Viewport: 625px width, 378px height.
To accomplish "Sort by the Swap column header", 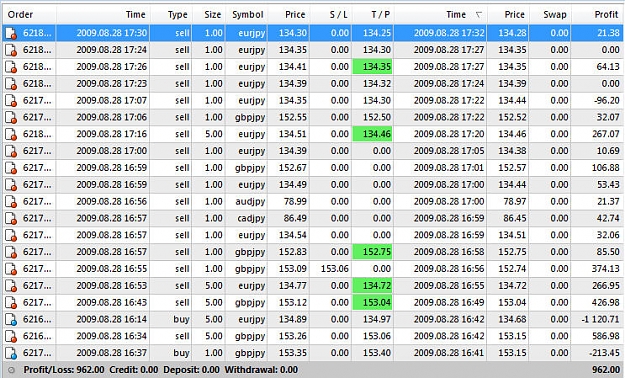I will pos(555,15).
